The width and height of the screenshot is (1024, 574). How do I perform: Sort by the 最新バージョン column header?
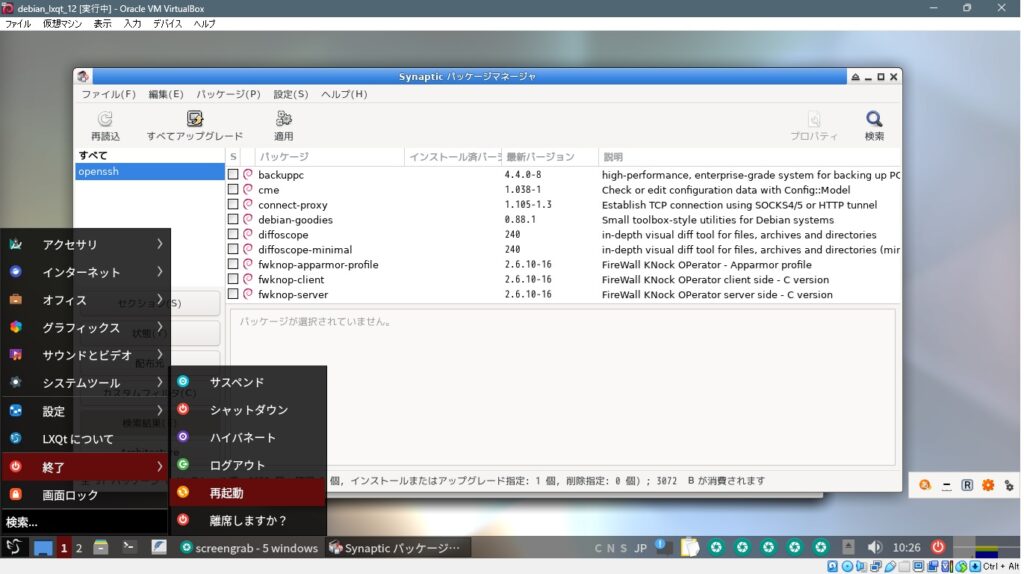(x=550, y=157)
